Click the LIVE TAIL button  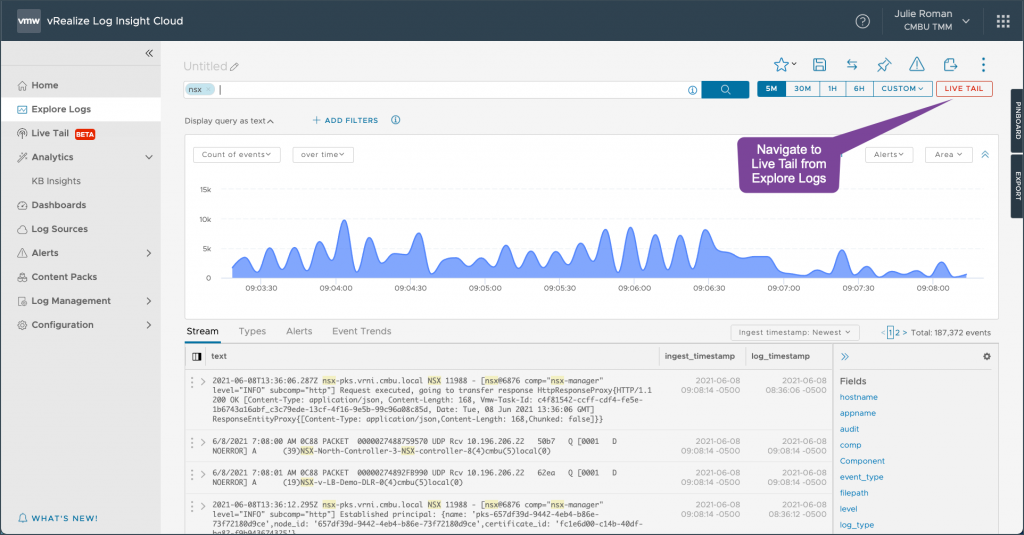tap(964, 89)
